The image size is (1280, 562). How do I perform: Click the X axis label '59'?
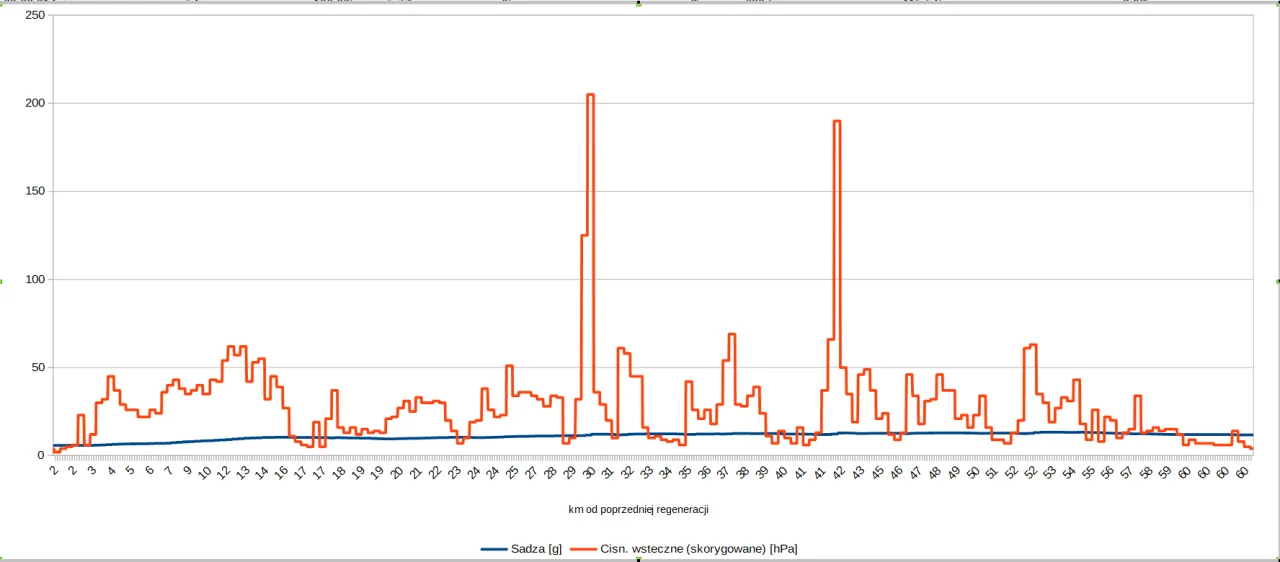click(x=1166, y=472)
